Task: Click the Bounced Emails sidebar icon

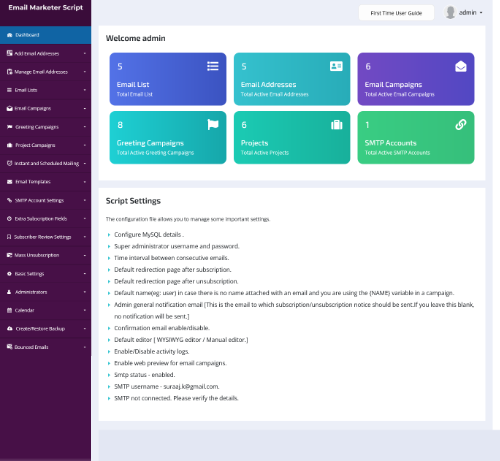Action: pyautogui.click(x=10, y=347)
